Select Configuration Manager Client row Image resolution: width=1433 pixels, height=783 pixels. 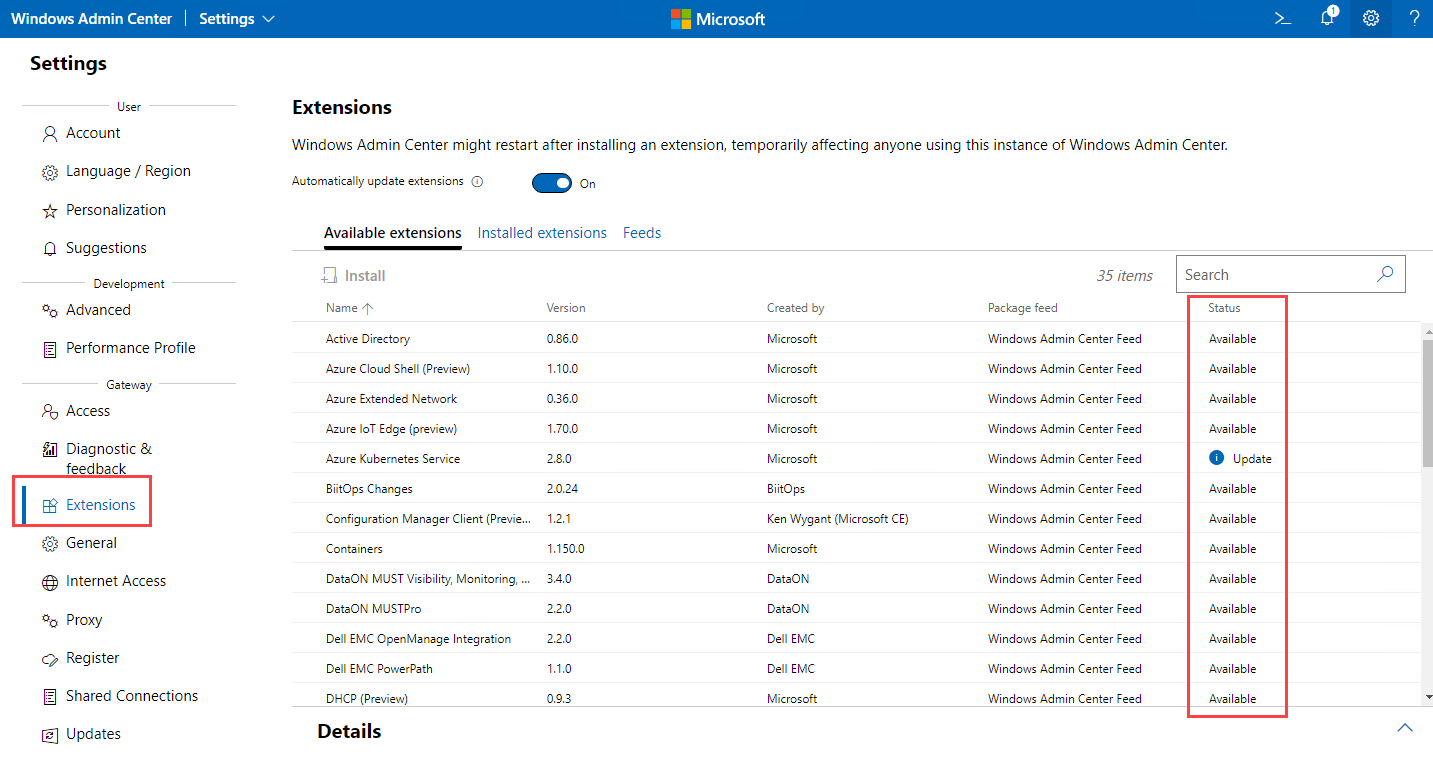click(x=856, y=518)
